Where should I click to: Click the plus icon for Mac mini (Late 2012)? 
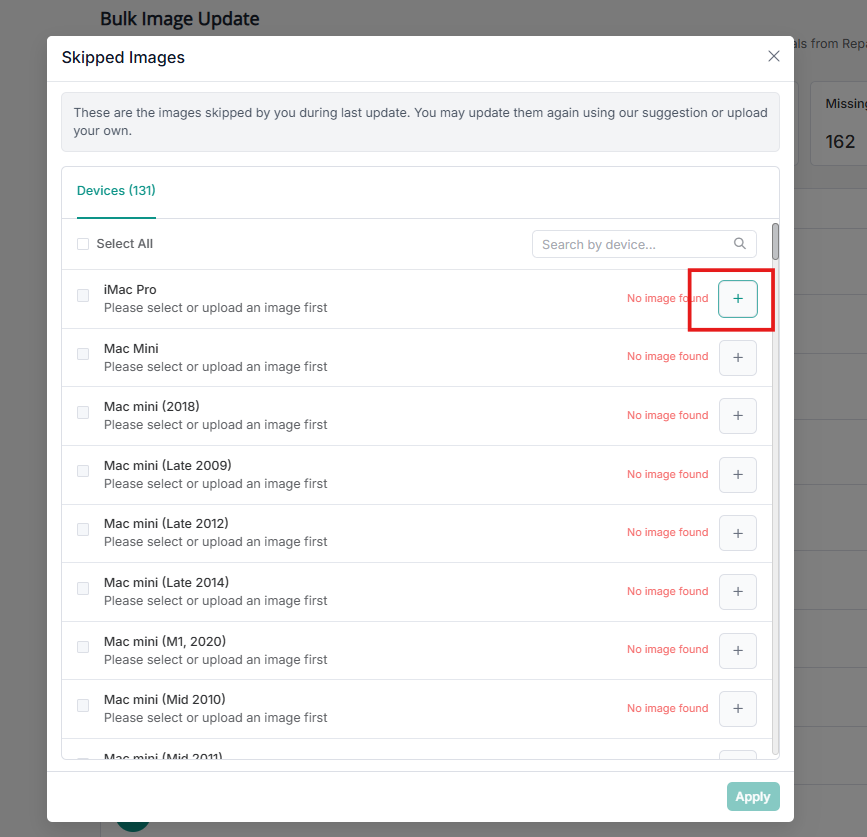click(x=737, y=532)
